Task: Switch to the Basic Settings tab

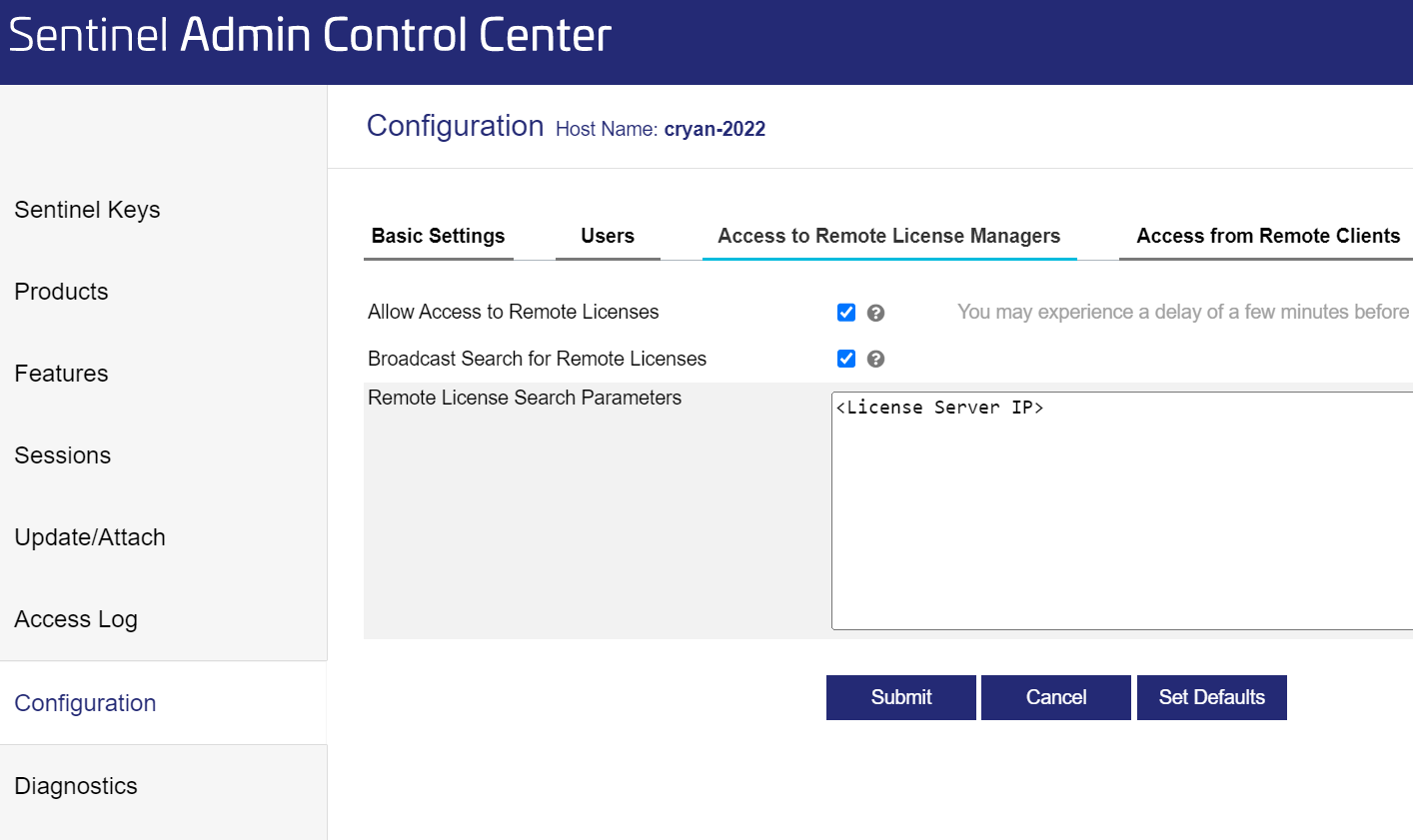Action: click(438, 236)
